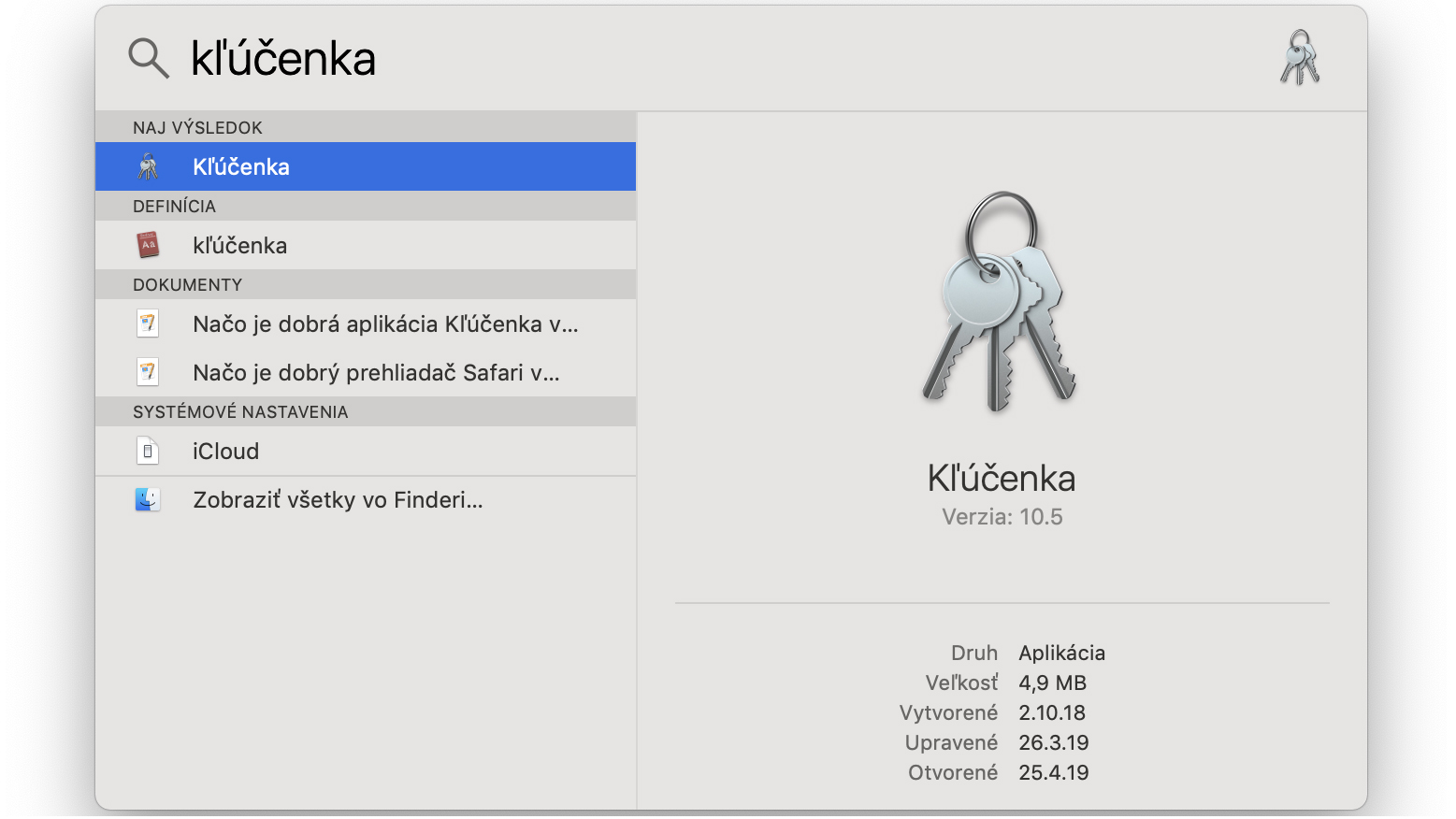Open the iCloud system settings result
The width and height of the screenshot is (1456, 819).
coord(366,451)
